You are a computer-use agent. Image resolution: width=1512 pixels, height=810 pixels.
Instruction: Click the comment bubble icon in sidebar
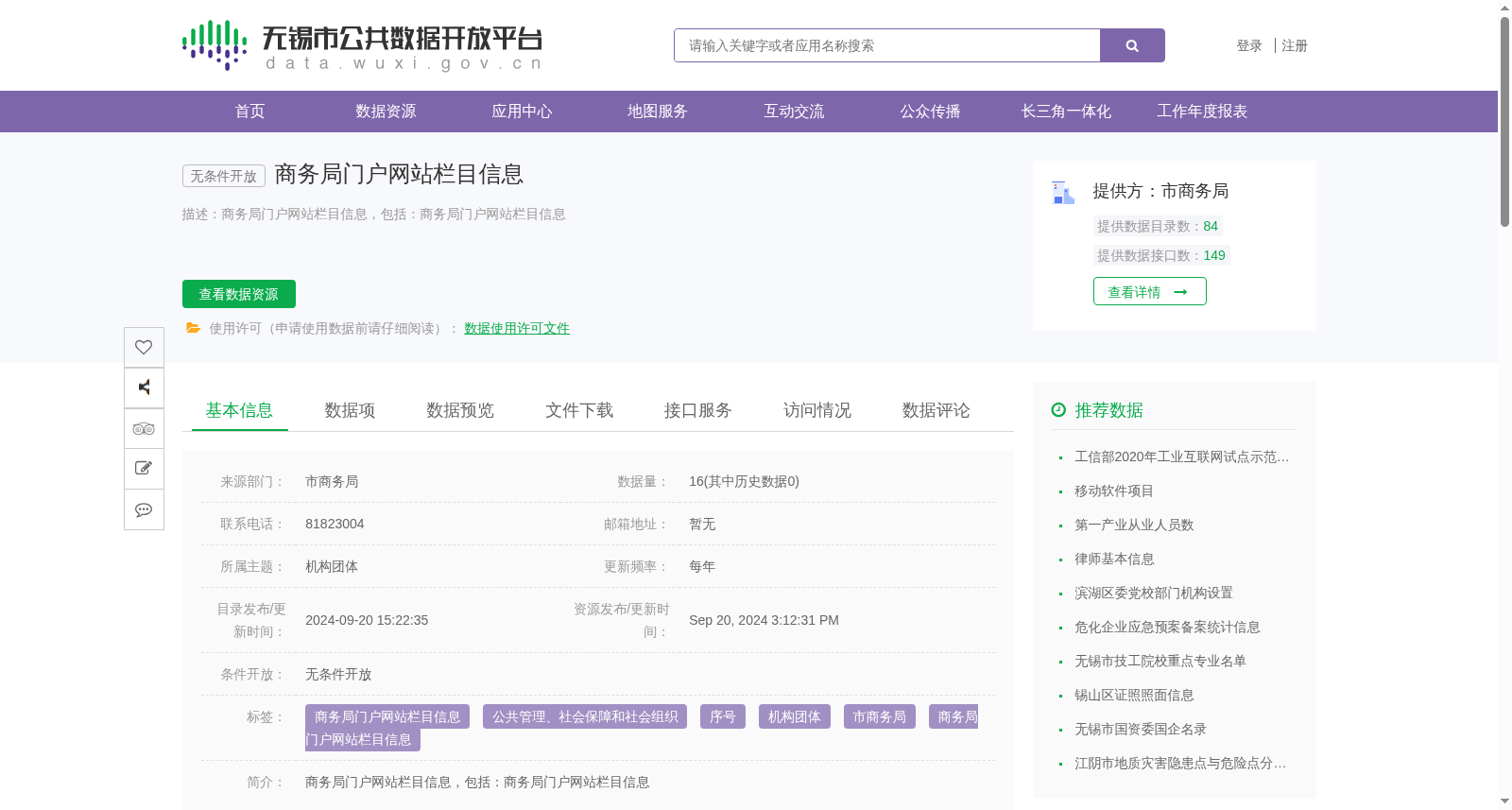click(144, 509)
